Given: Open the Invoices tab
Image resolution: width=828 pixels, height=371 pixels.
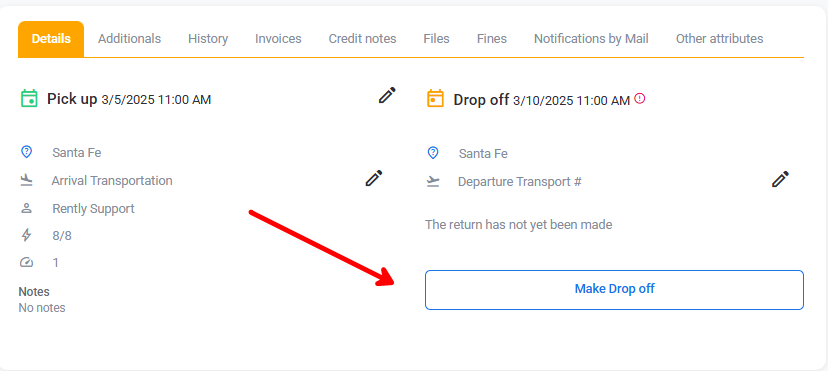Looking at the screenshot, I should click(278, 39).
